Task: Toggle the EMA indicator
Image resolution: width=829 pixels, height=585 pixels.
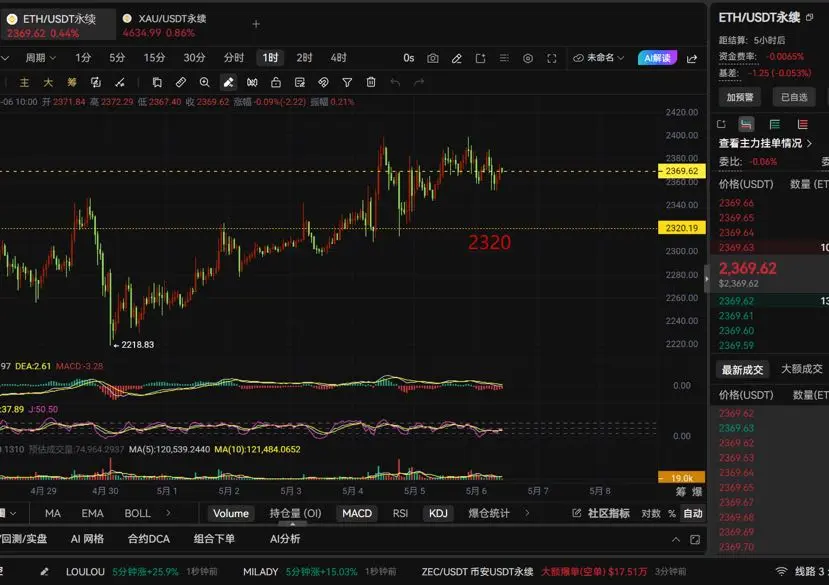Action: pos(93,513)
